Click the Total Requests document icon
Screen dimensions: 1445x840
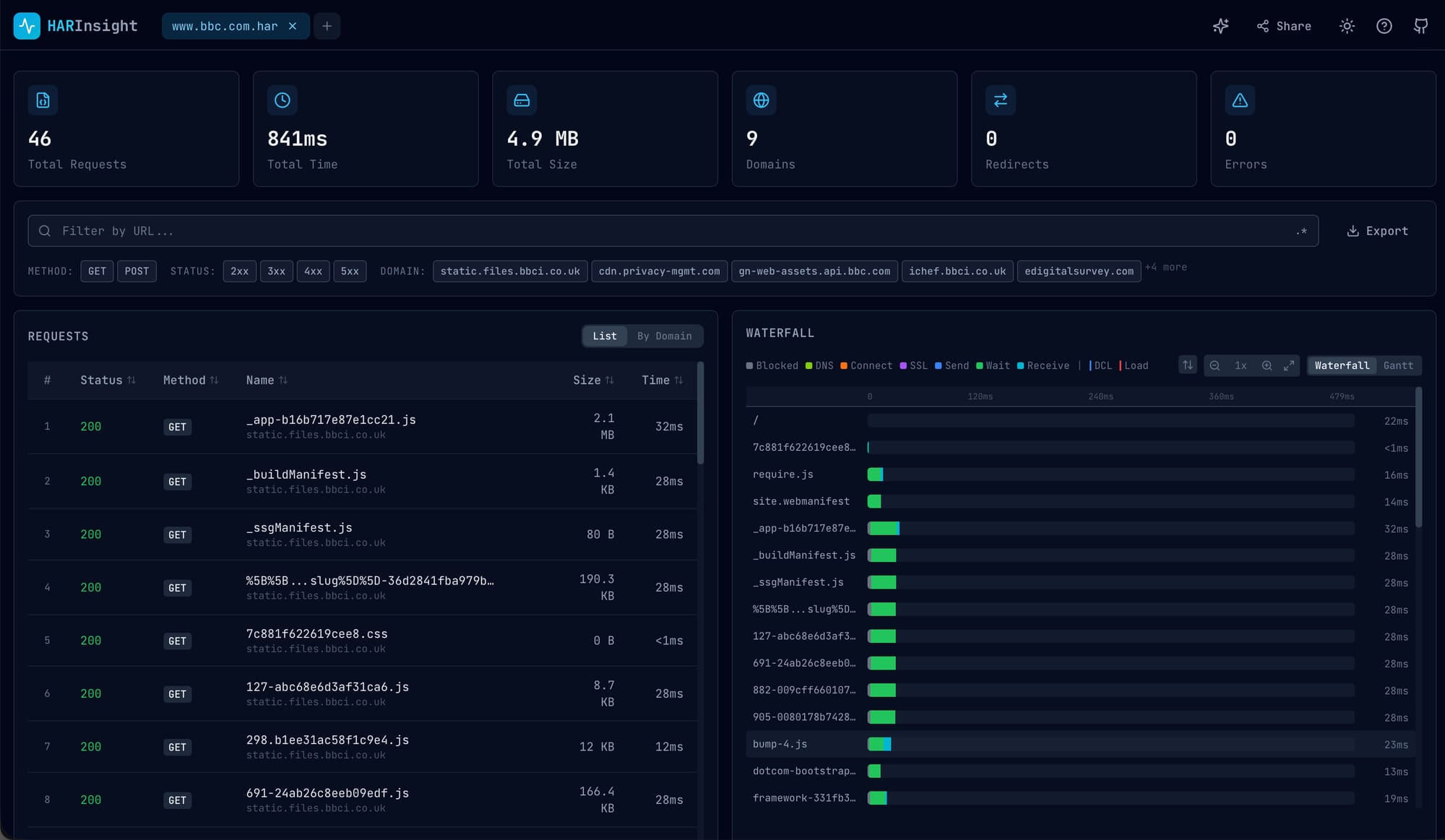click(43, 100)
